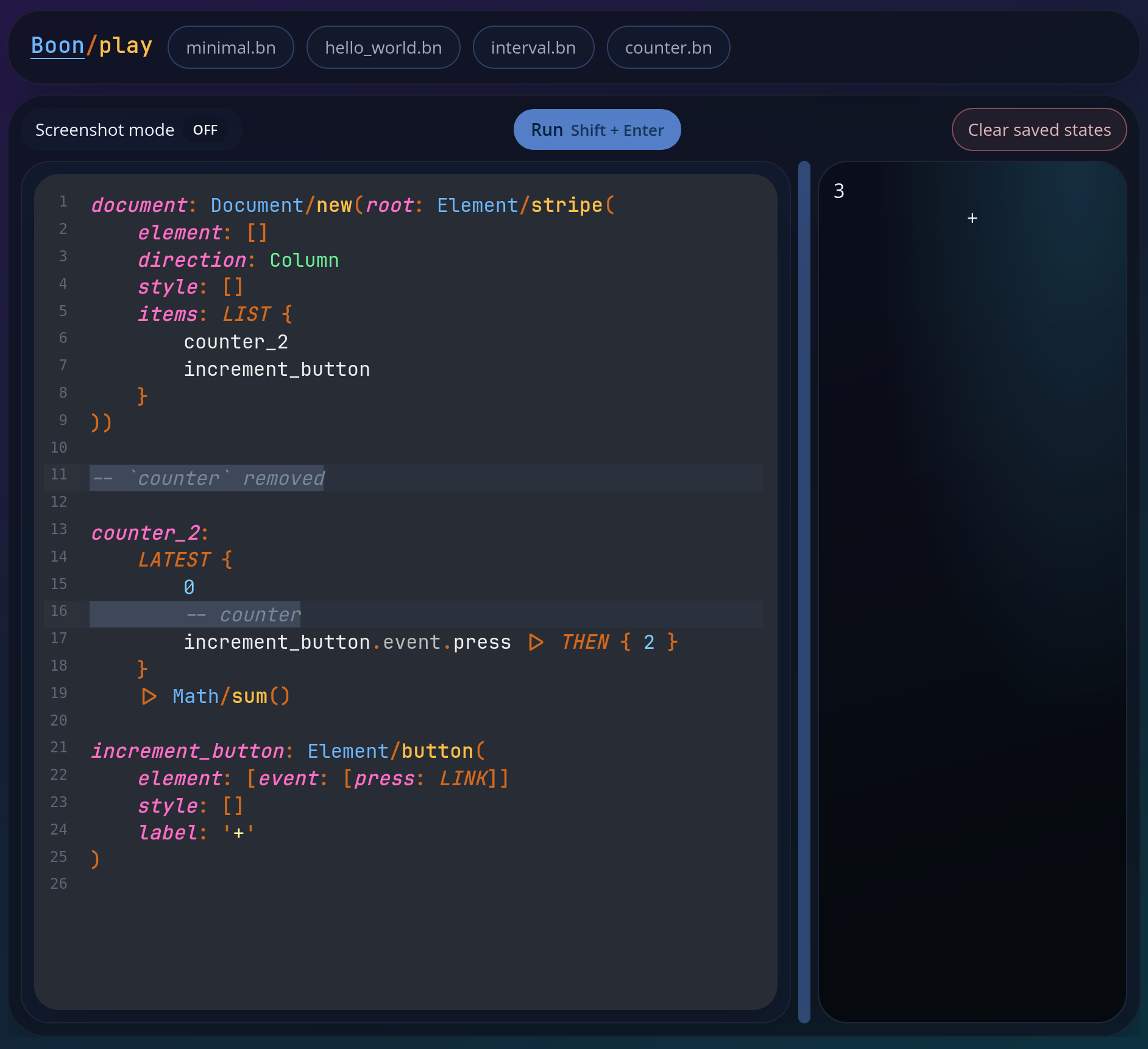This screenshot has width=1148, height=1049.
Task: Click the pipe triangle before THEN
Action: (x=536, y=643)
